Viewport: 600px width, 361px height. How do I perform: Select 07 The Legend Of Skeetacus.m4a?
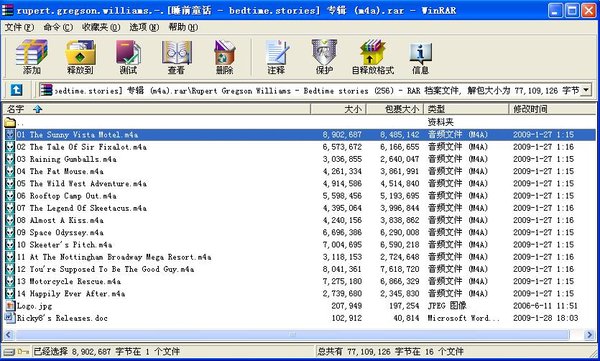click(x=300, y=208)
